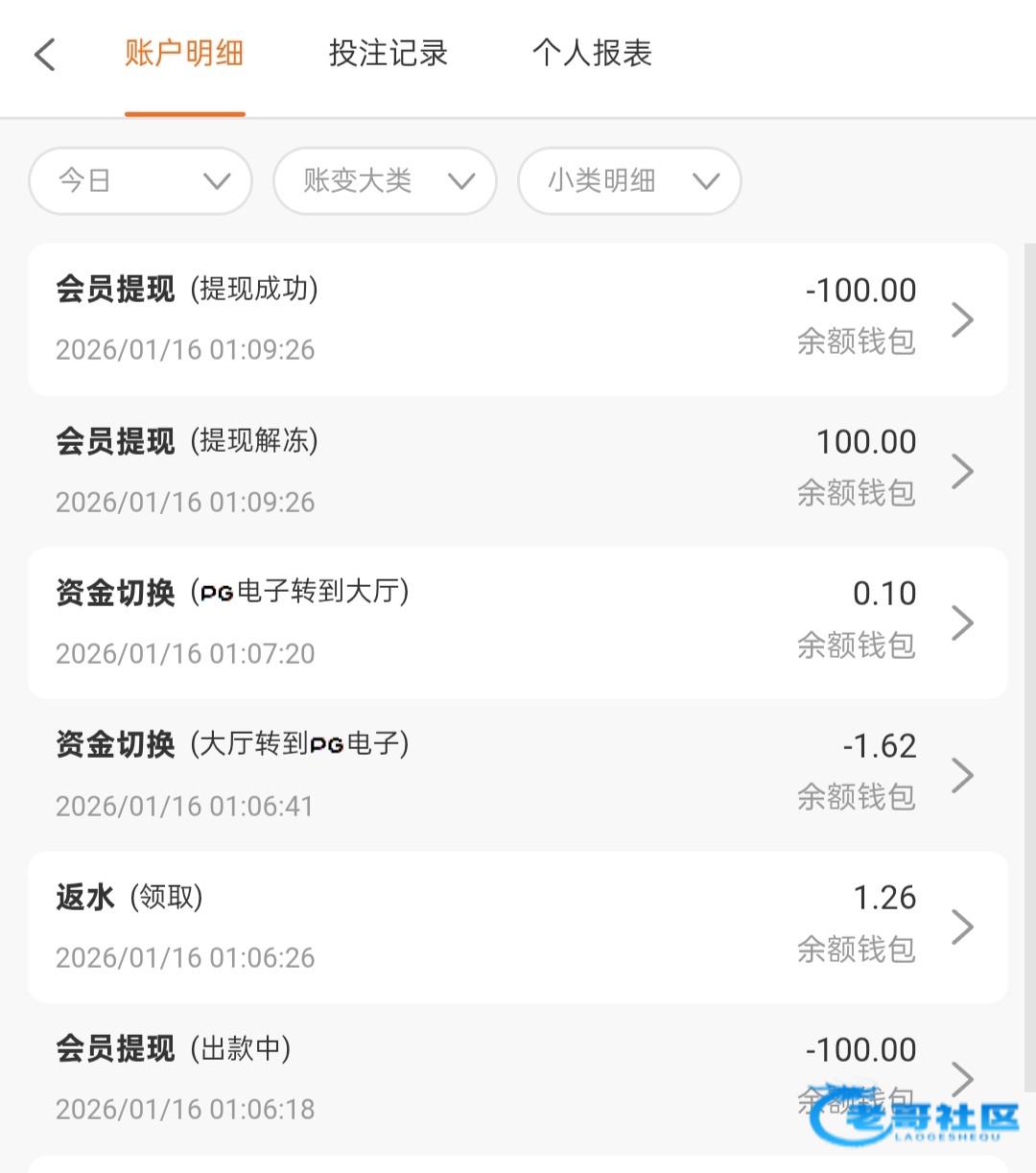Open the 会员提现 (提现成功) transaction
The image size is (1036, 1173).
384,319
